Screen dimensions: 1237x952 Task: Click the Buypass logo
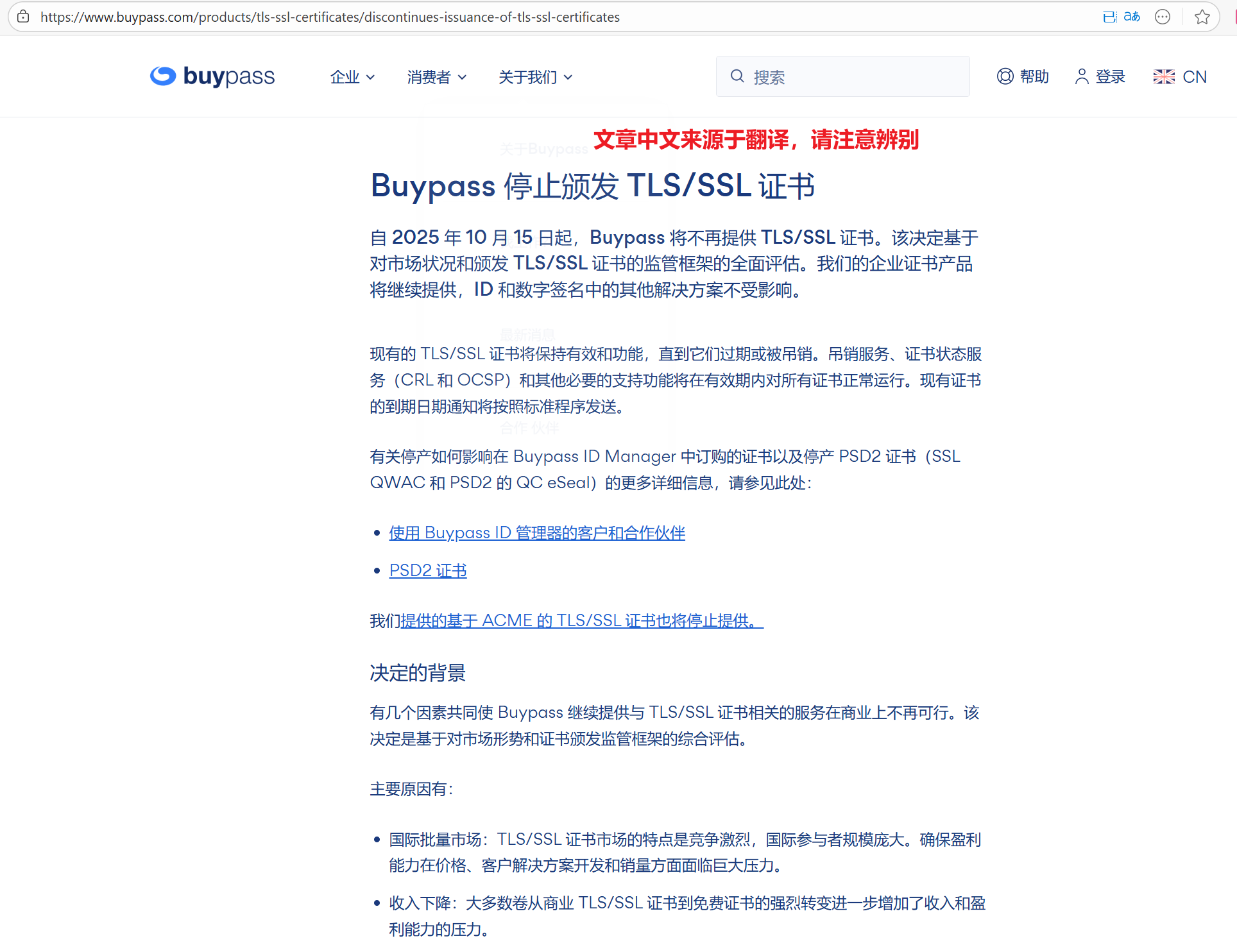click(x=212, y=76)
